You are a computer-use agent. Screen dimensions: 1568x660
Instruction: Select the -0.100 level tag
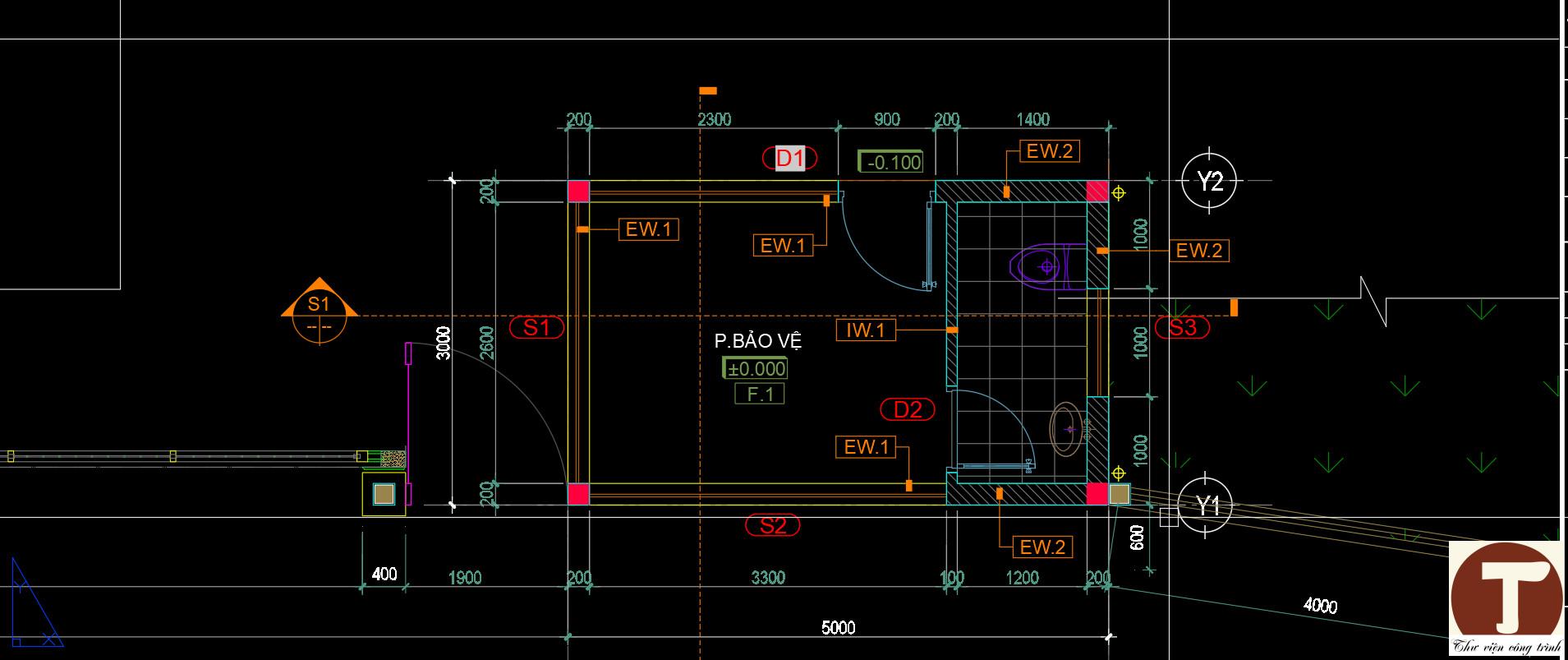click(890, 162)
